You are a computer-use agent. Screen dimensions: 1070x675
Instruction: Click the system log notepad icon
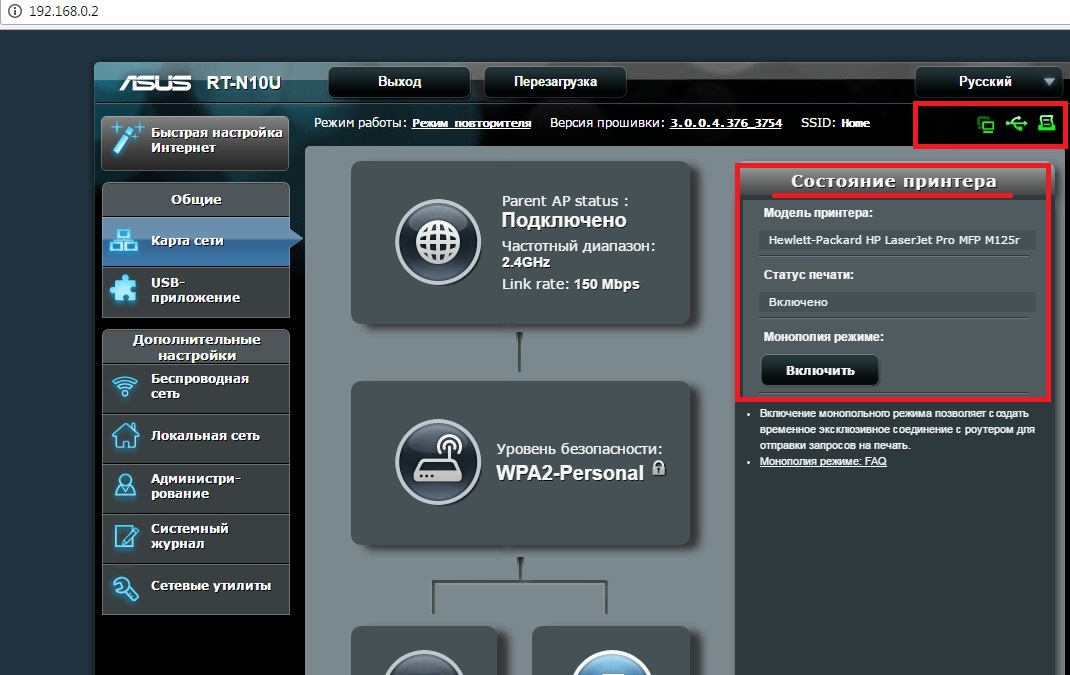tap(126, 536)
